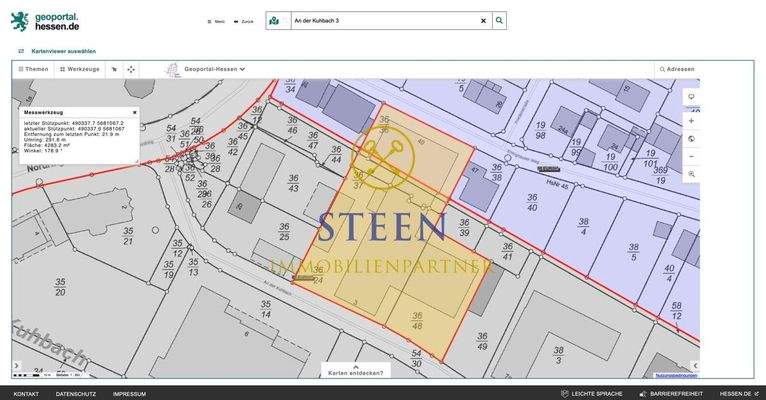Click the address search category icon
This screenshot has width=766, height=400.
tap(275, 20)
